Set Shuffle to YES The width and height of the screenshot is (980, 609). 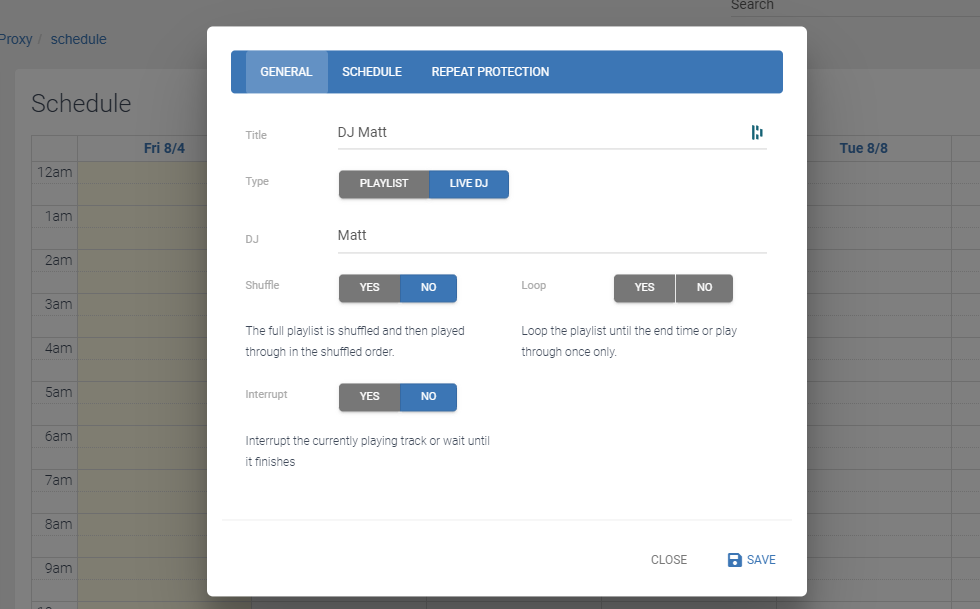[x=369, y=288]
